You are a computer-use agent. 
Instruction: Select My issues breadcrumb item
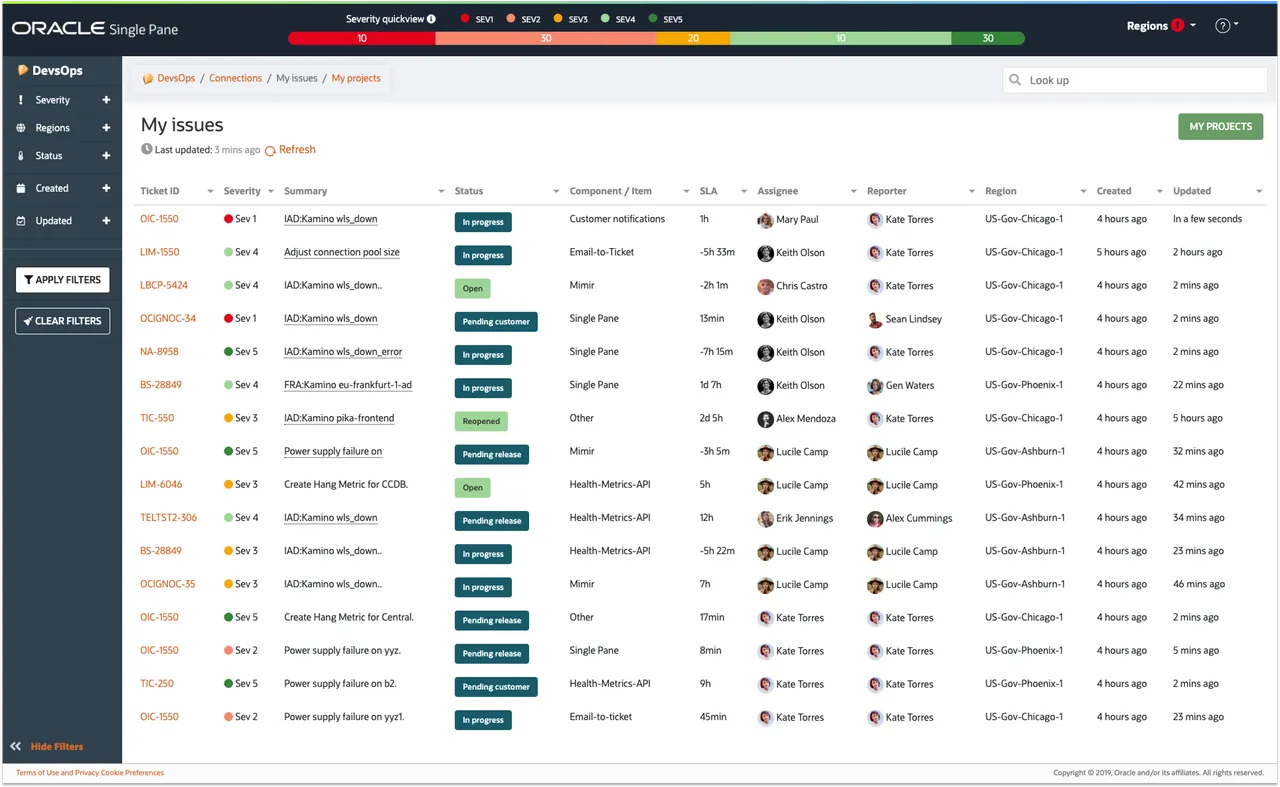tap(297, 78)
